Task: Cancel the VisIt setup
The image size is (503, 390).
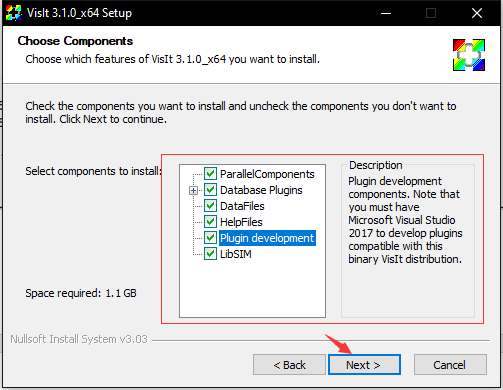Action: [x=450, y=365]
